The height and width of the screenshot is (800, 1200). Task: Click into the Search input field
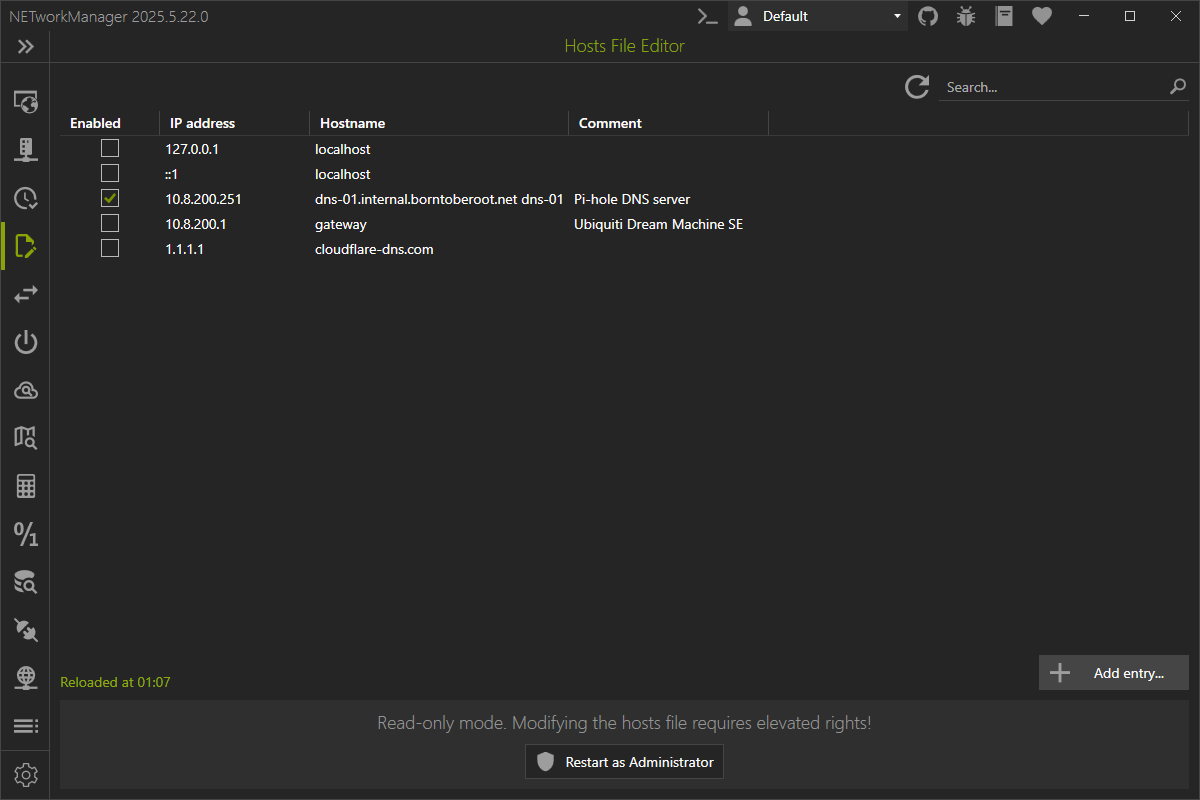(x=1050, y=87)
